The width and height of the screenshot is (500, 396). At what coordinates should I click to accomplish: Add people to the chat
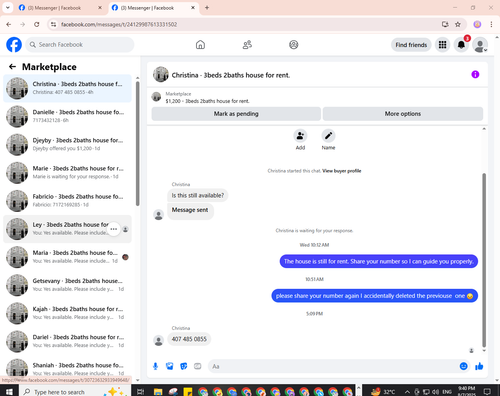(x=300, y=136)
